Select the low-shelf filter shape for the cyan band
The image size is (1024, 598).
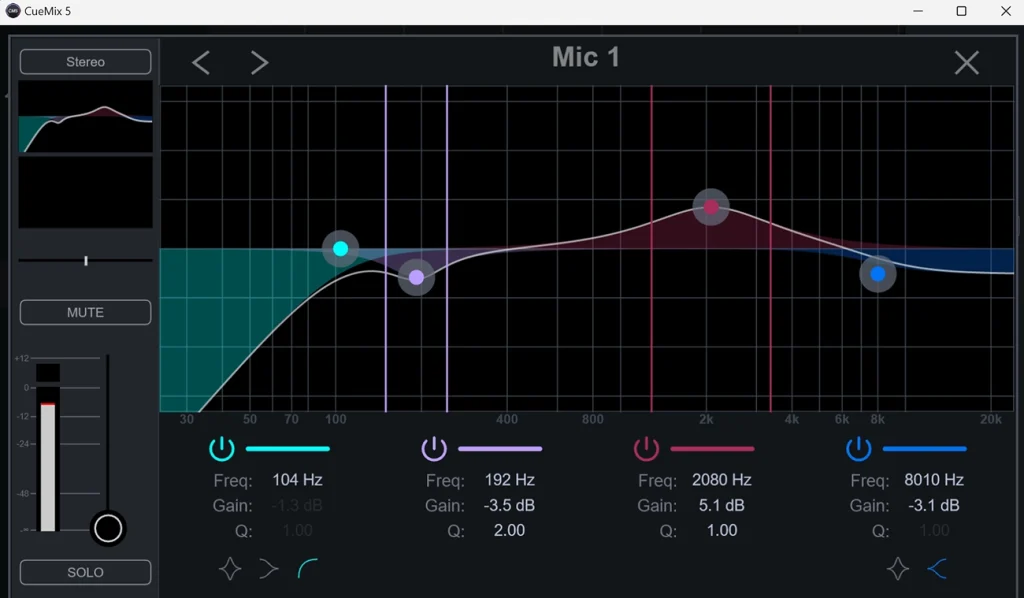268,569
